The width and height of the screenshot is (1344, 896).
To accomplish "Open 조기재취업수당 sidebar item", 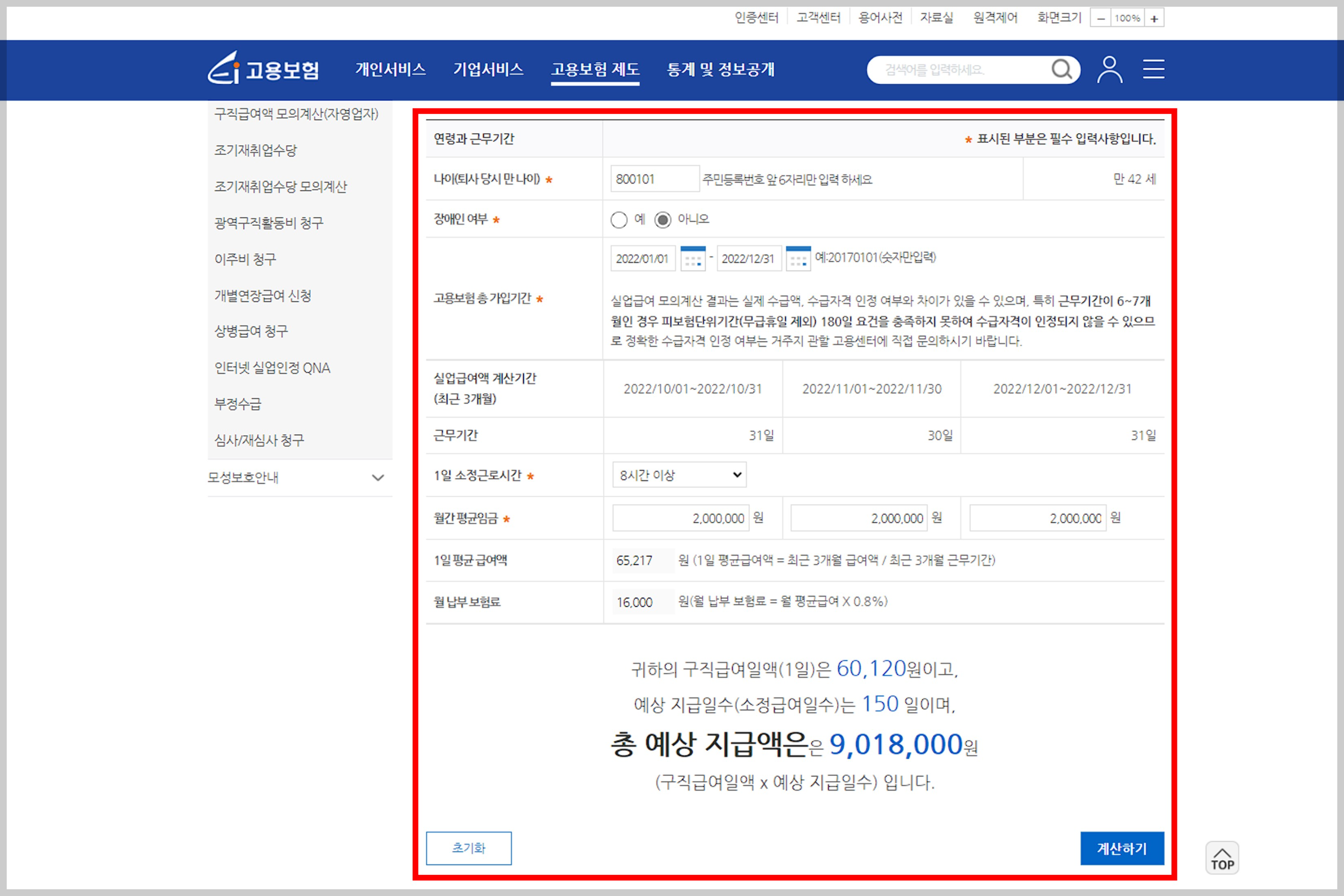I will click(255, 150).
